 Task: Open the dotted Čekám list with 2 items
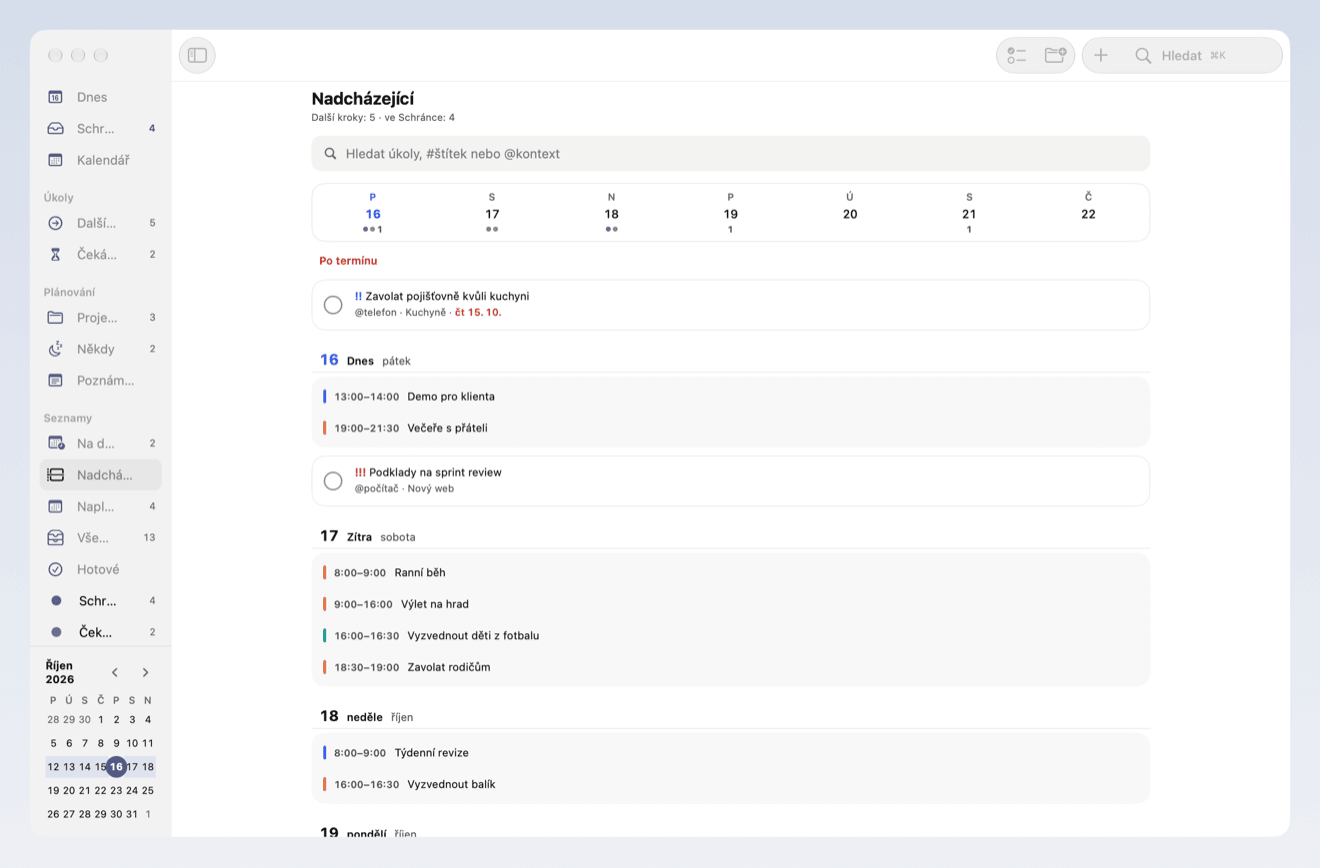[x=101, y=632]
